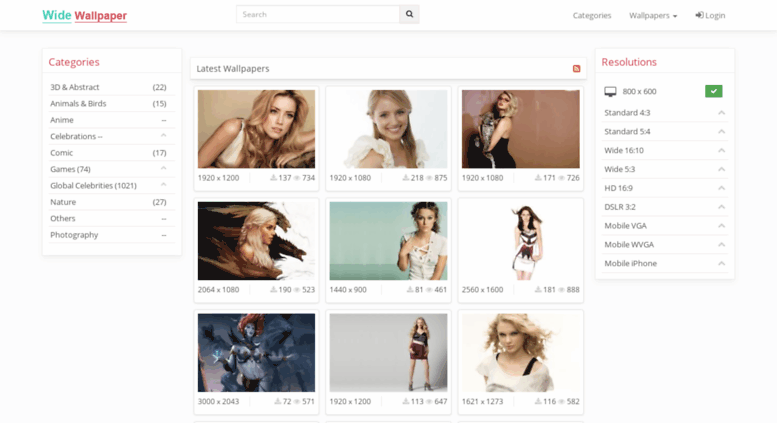
Task: Toggle the green checkmark for 800 x 600
Action: coord(714,91)
